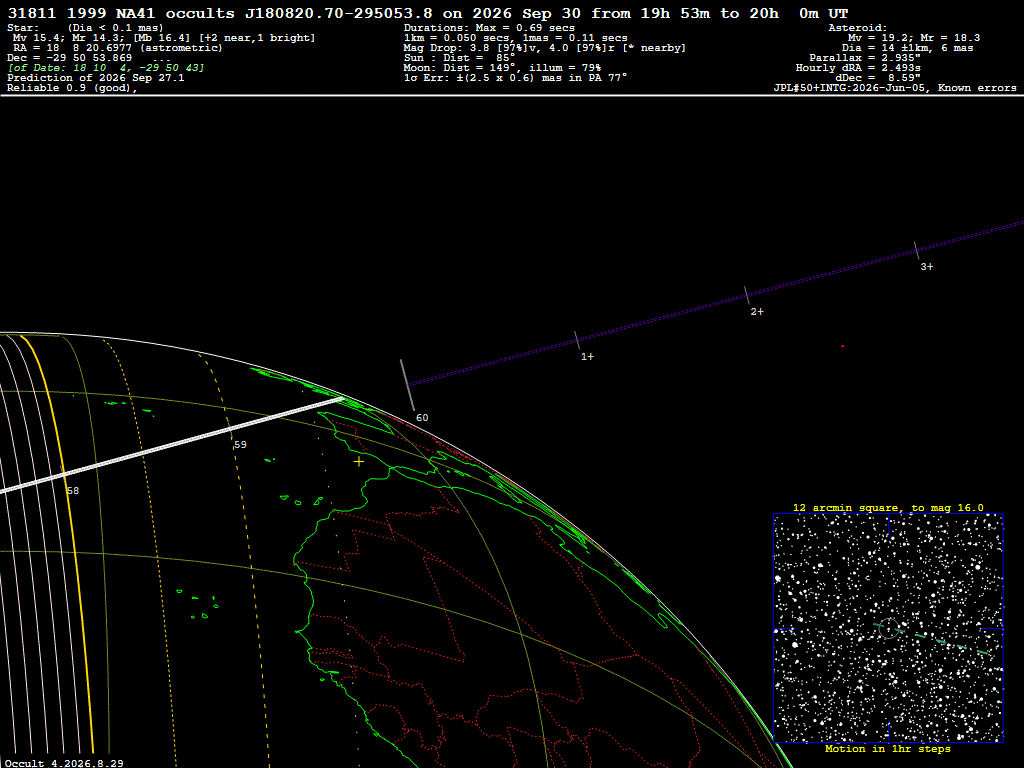Viewport: 1024px width, 768px height.
Task: Click the small red dot right of path
Action: click(842, 346)
